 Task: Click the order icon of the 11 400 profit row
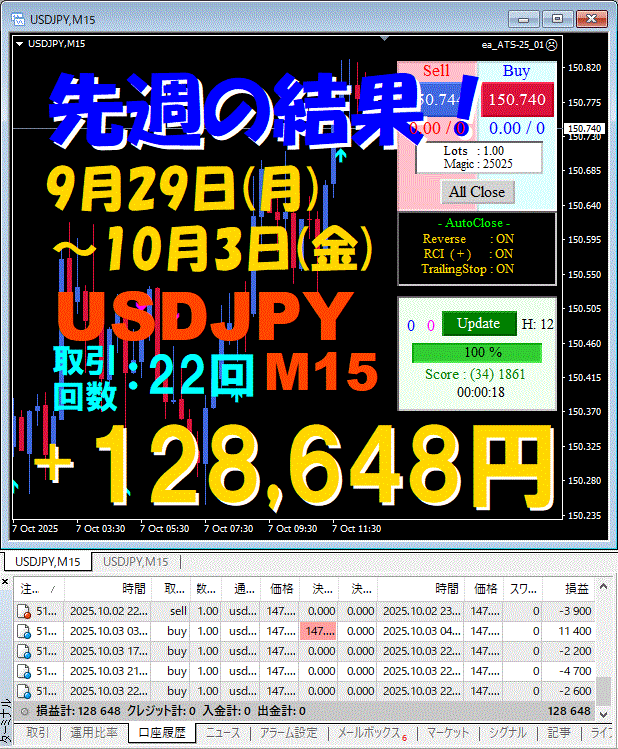(24, 631)
